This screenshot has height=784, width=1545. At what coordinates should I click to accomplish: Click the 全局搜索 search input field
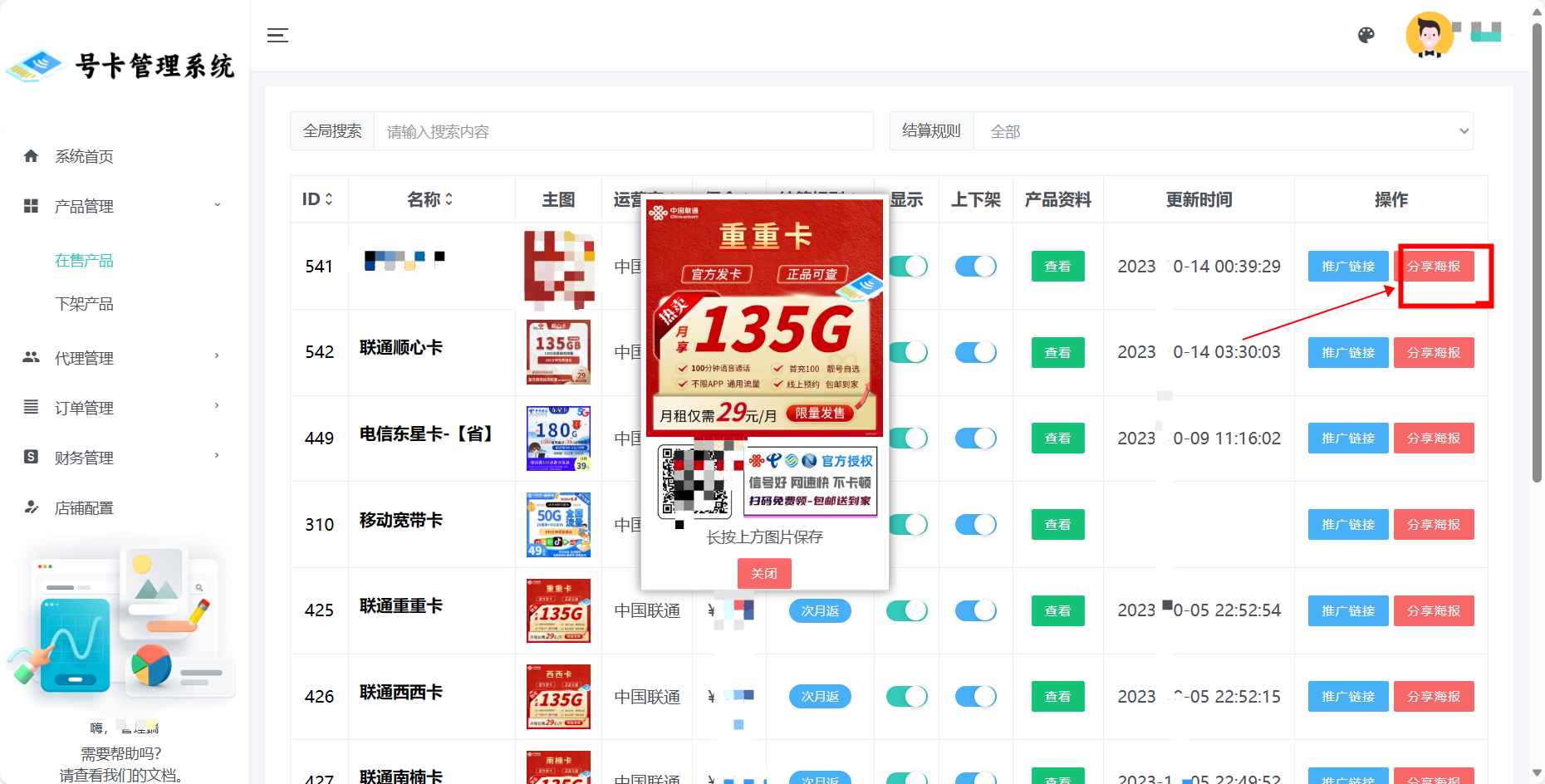[624, 131]
